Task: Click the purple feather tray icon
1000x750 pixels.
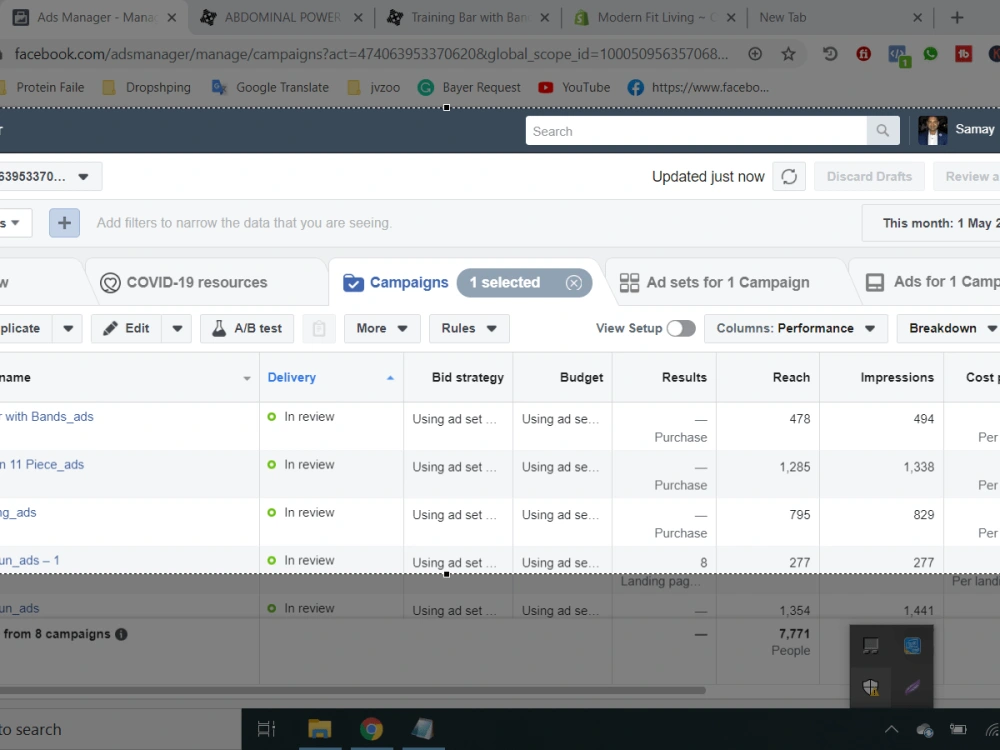Action: [x=913, y=687]
